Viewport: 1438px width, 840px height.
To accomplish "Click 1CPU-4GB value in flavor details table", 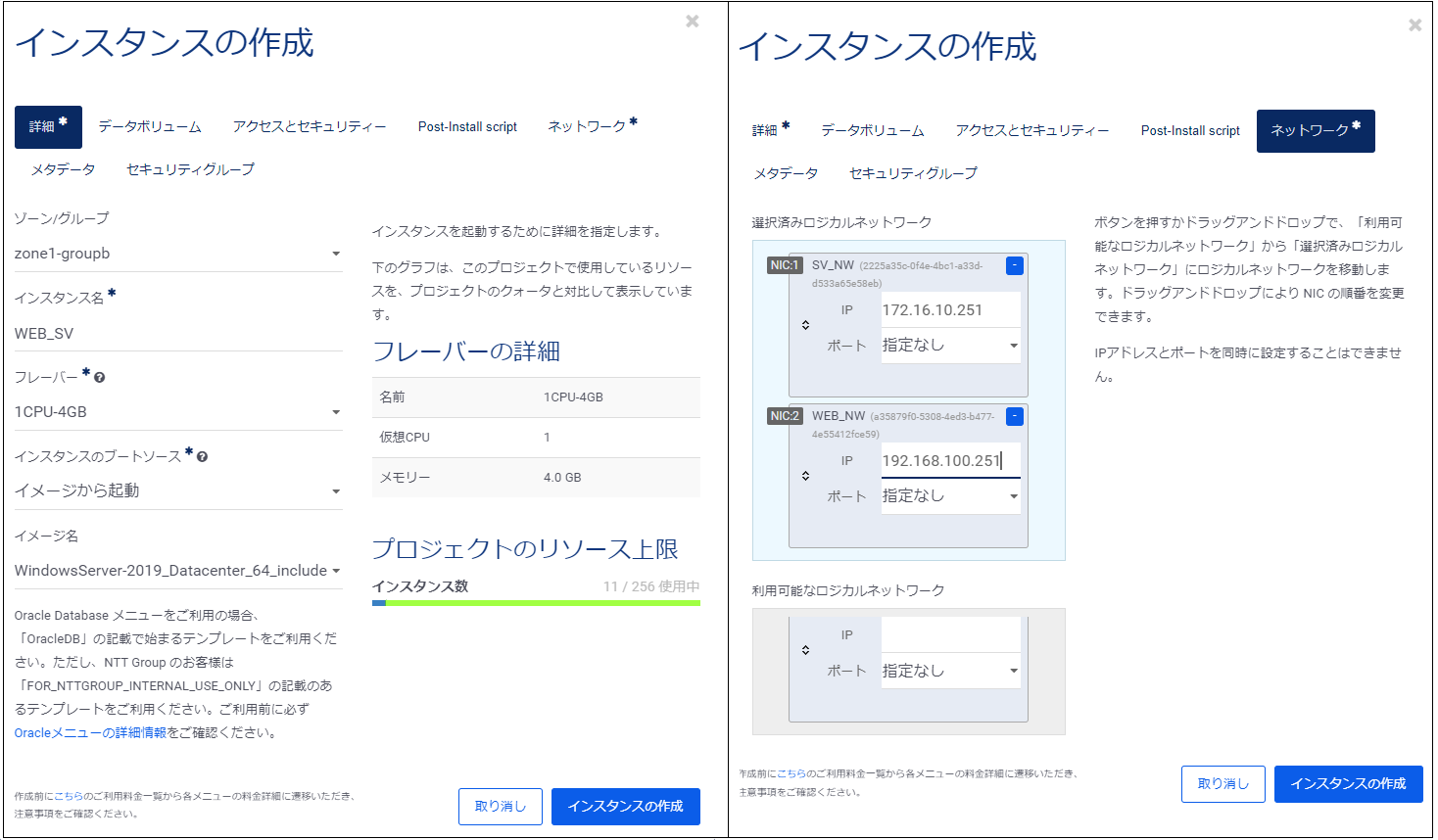I will pos(573,397).
